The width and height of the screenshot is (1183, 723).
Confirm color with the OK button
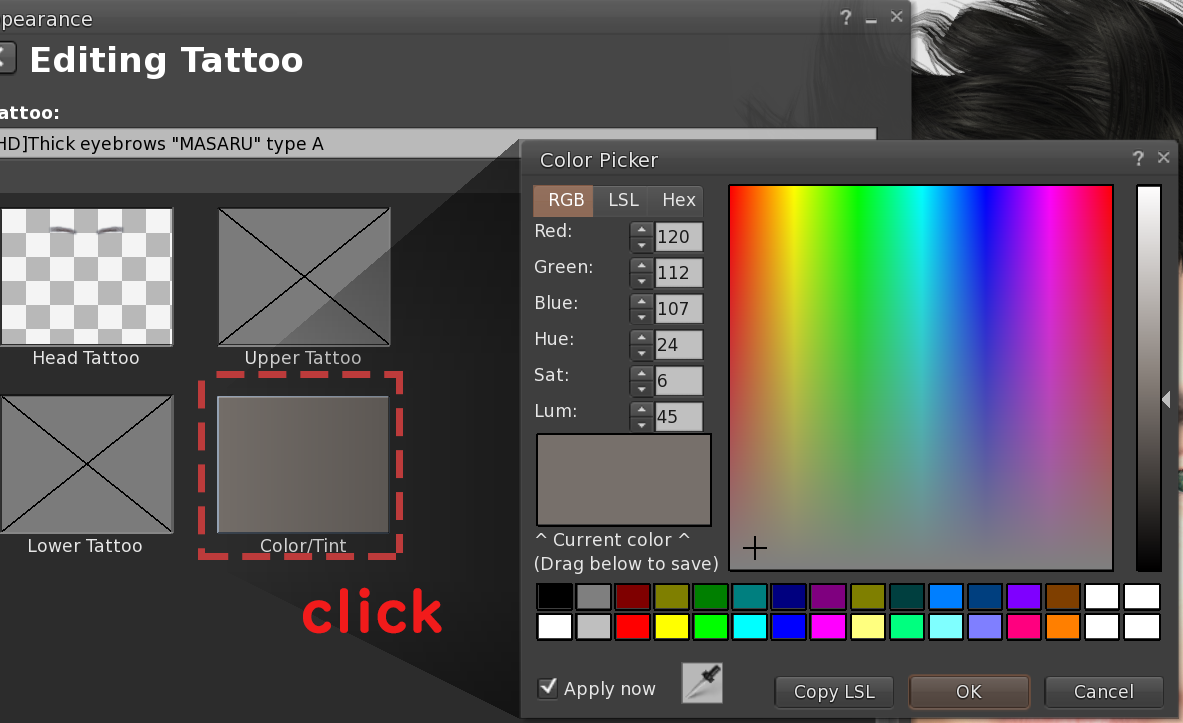coord(969,691)
